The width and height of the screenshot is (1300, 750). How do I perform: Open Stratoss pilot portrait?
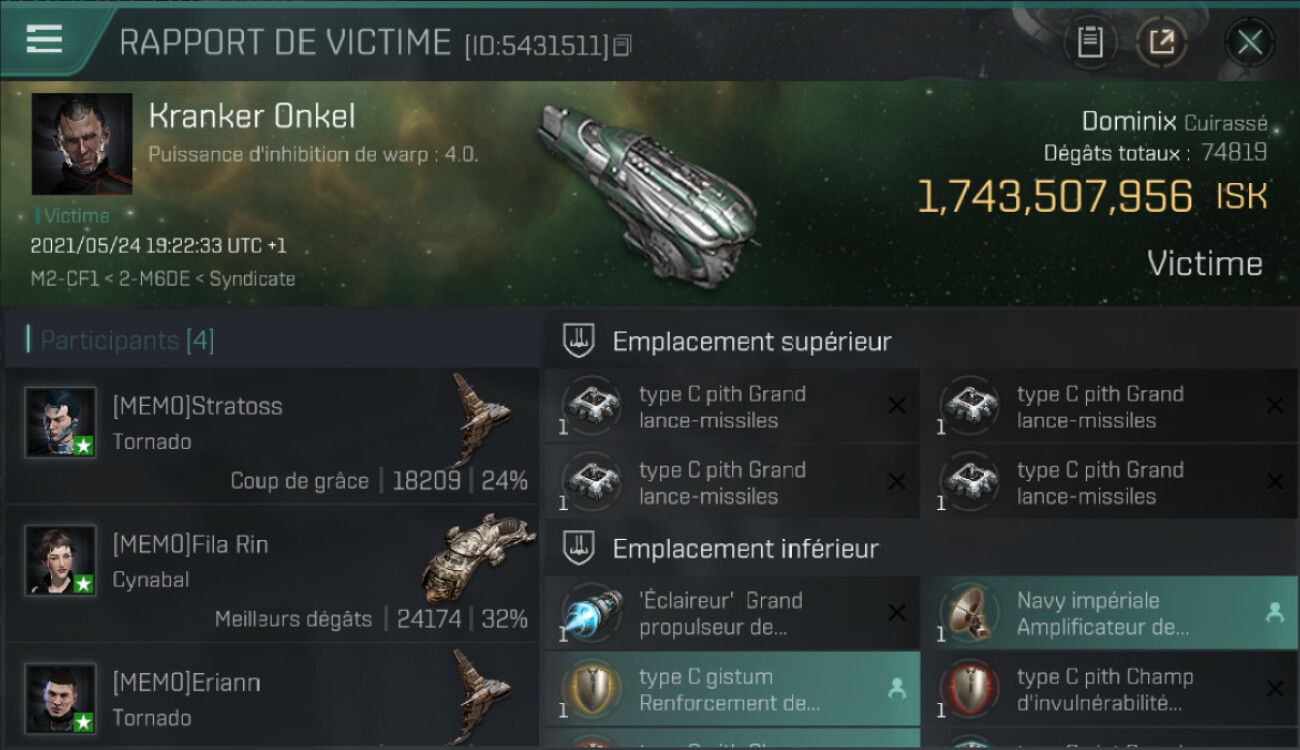click(x=61, y=422)
